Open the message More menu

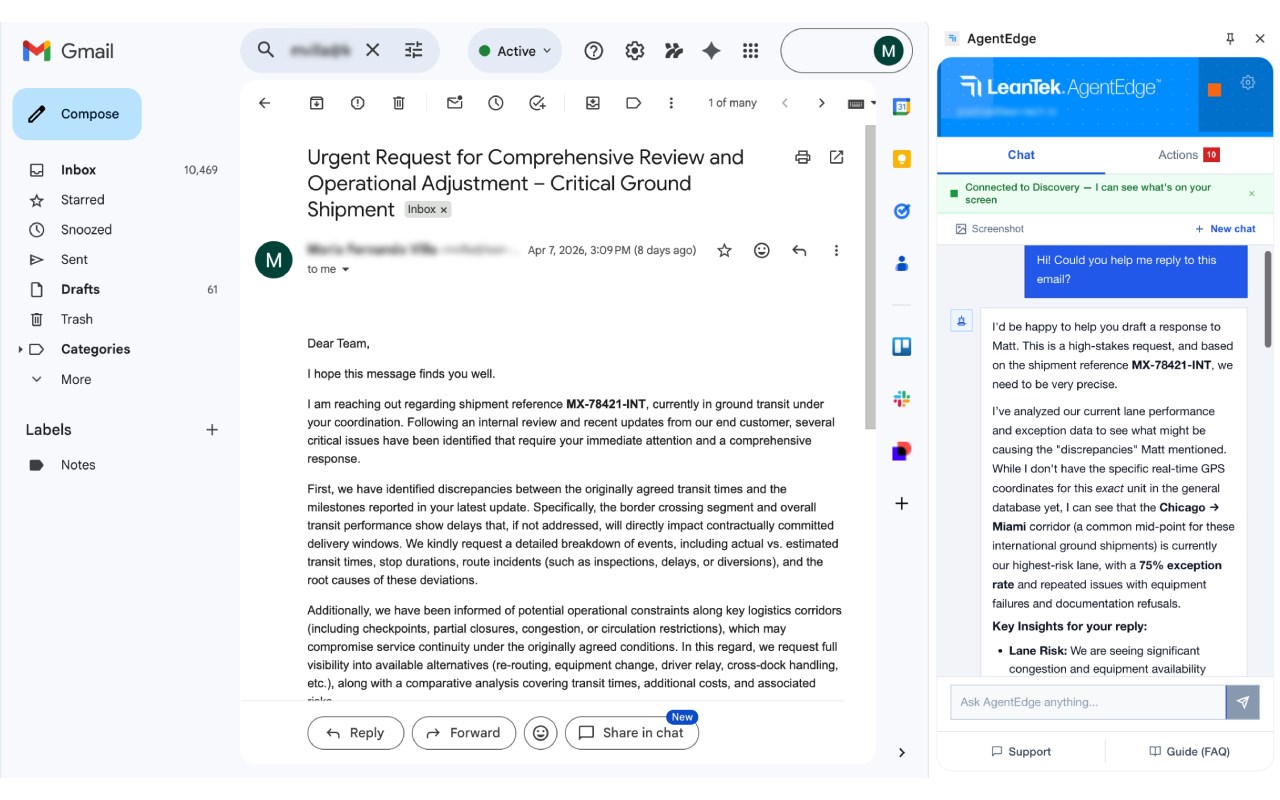pyautogui.click(x=837, y=251)
